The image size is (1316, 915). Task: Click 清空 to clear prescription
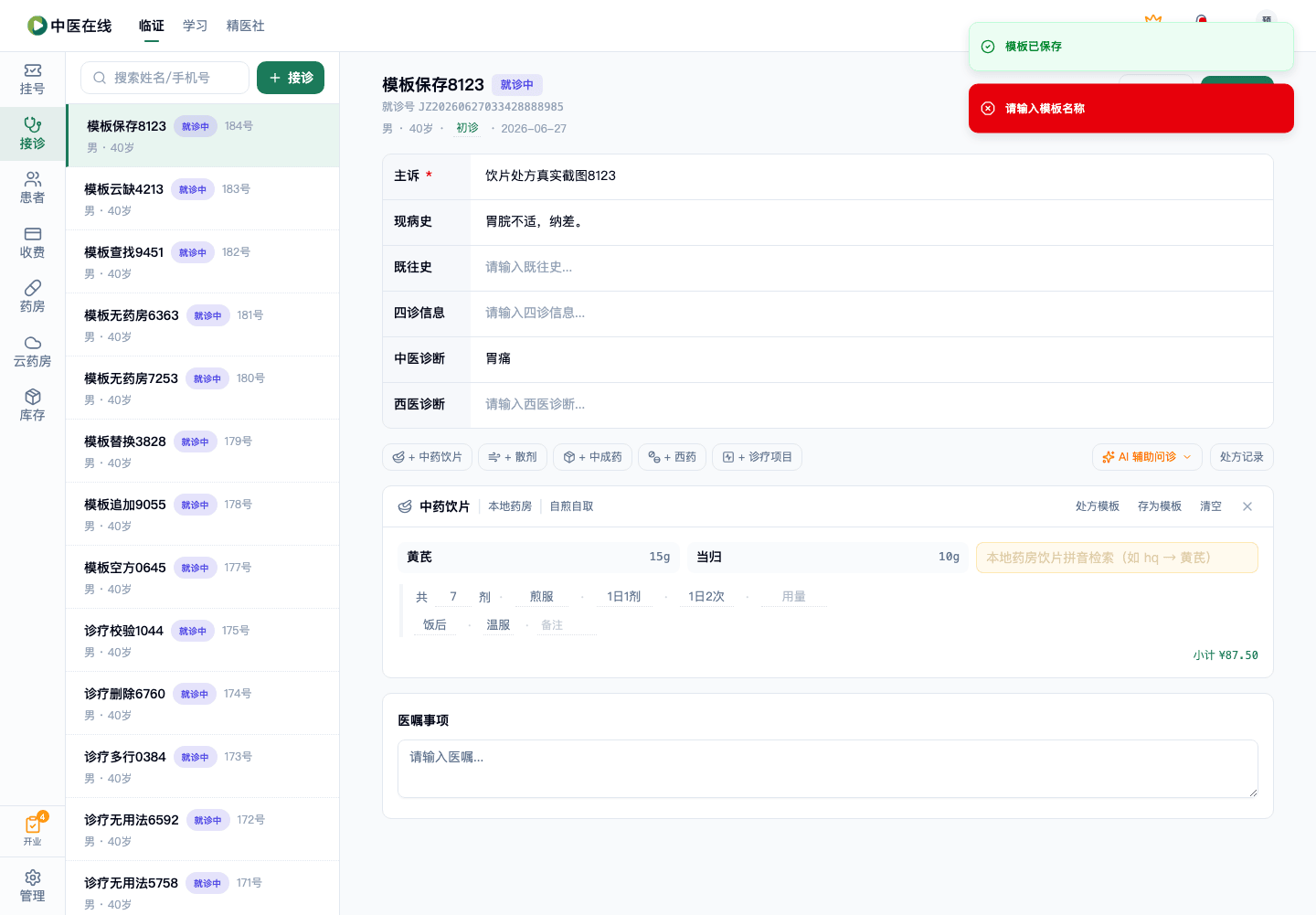(x=1210, y=506)
